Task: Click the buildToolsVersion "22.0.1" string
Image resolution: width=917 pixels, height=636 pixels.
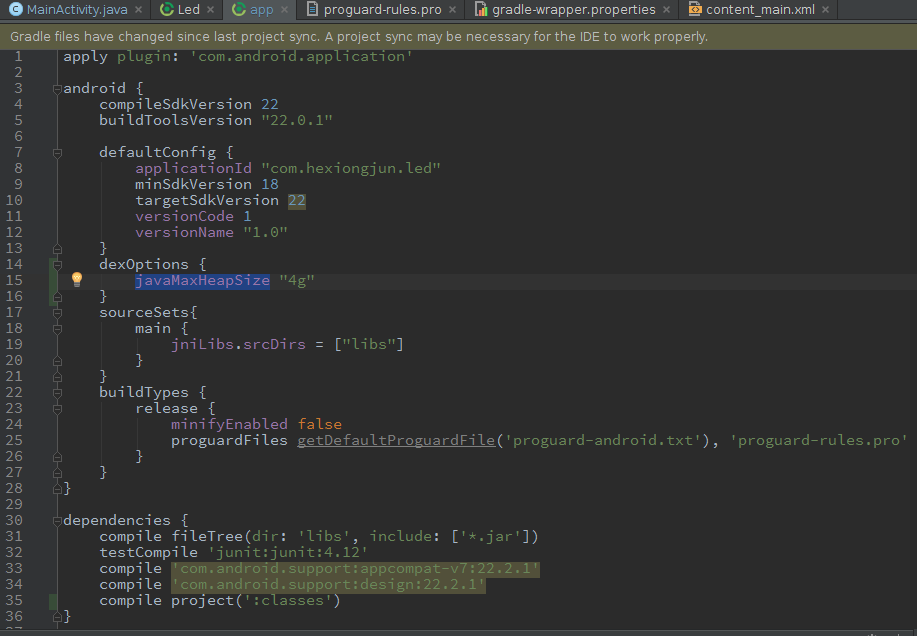Action: pos(297,120)
